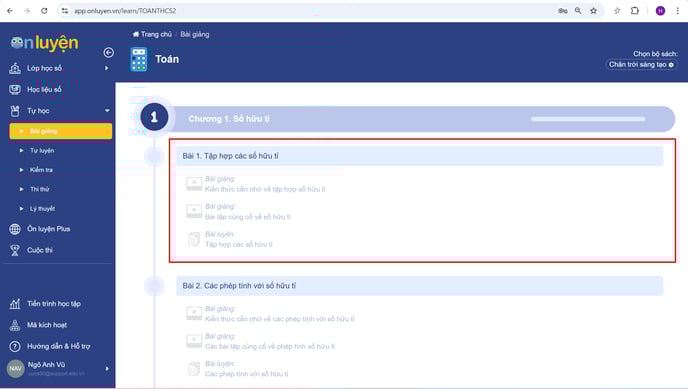Screen dimensions: 688x389
Task: Open Chrome three-dot menu
Action: pos(677,11)
